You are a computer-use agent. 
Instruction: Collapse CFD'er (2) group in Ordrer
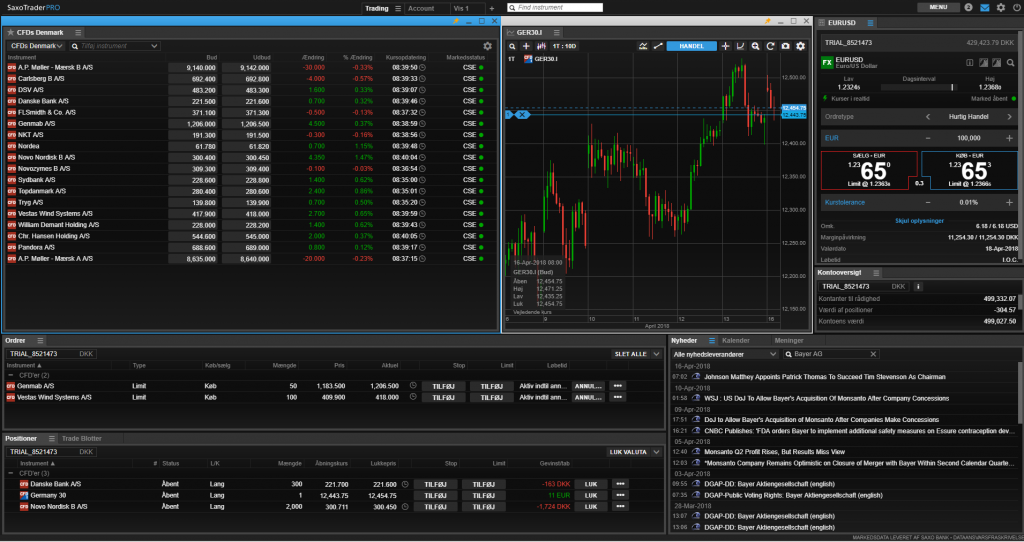(10, 375)
